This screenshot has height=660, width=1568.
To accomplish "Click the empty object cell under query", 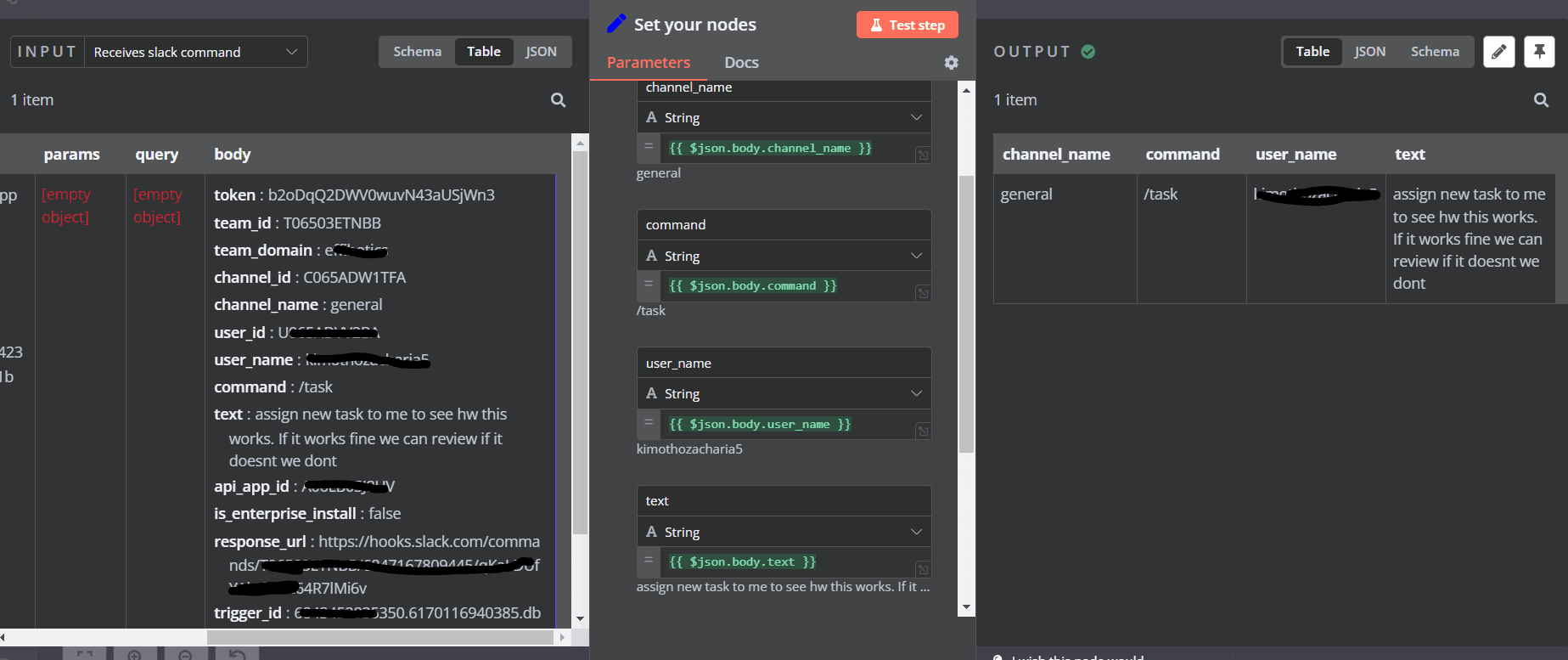I will click(x=157, y=206).
